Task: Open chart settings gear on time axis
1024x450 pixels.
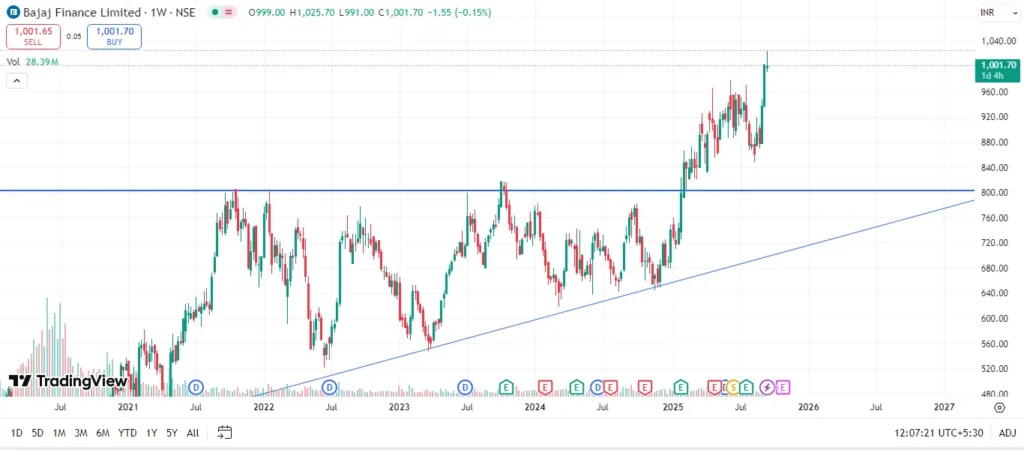Action: [999, 408]
